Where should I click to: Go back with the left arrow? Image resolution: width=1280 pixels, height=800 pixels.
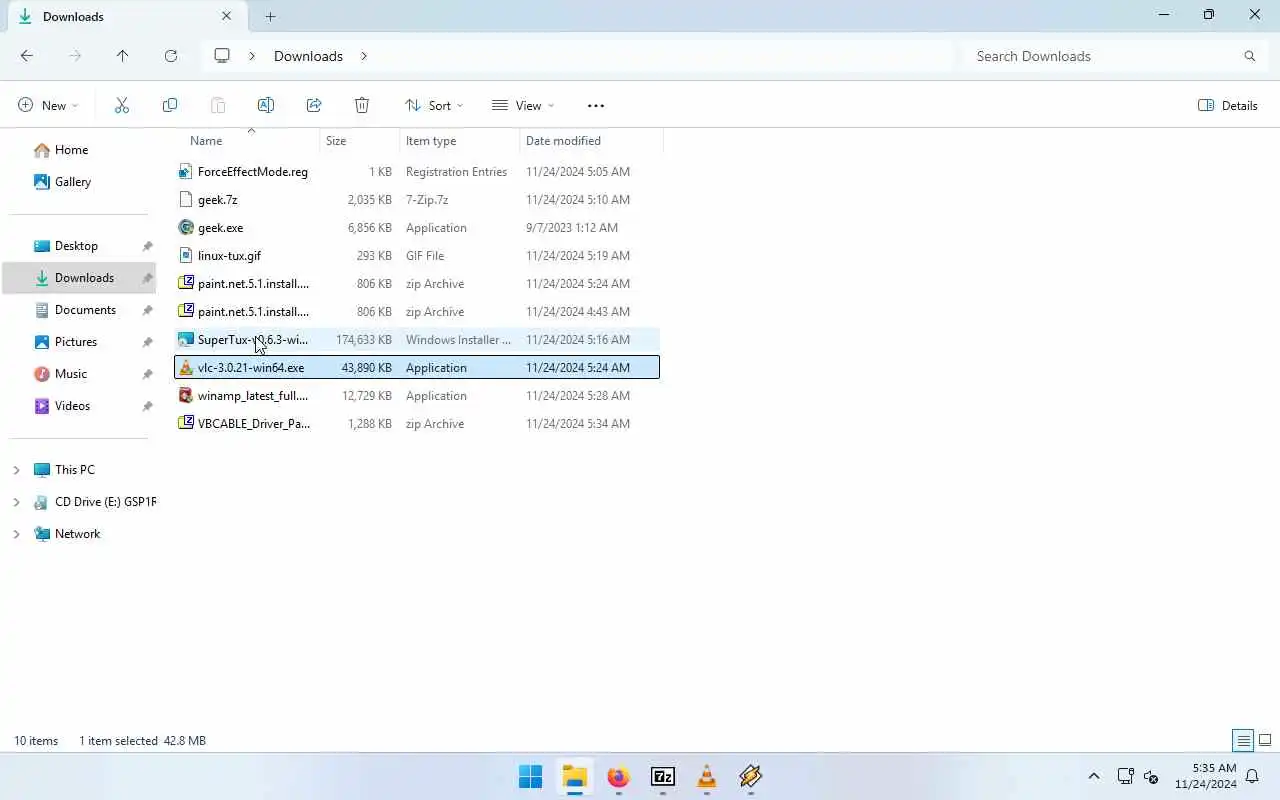27,56
